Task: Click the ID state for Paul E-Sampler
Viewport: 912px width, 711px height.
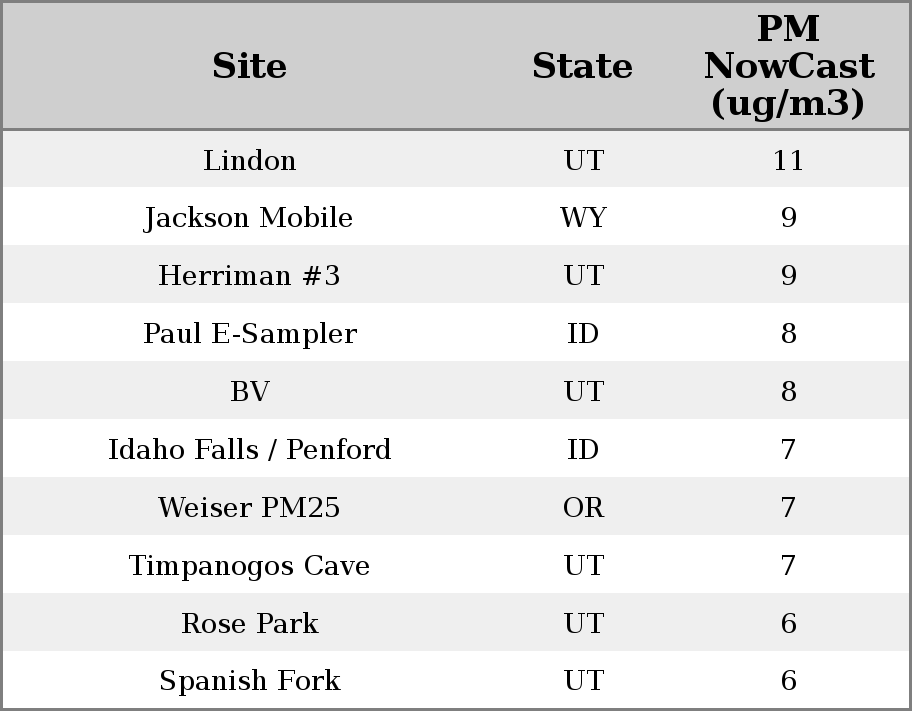Action: point(583,334)
